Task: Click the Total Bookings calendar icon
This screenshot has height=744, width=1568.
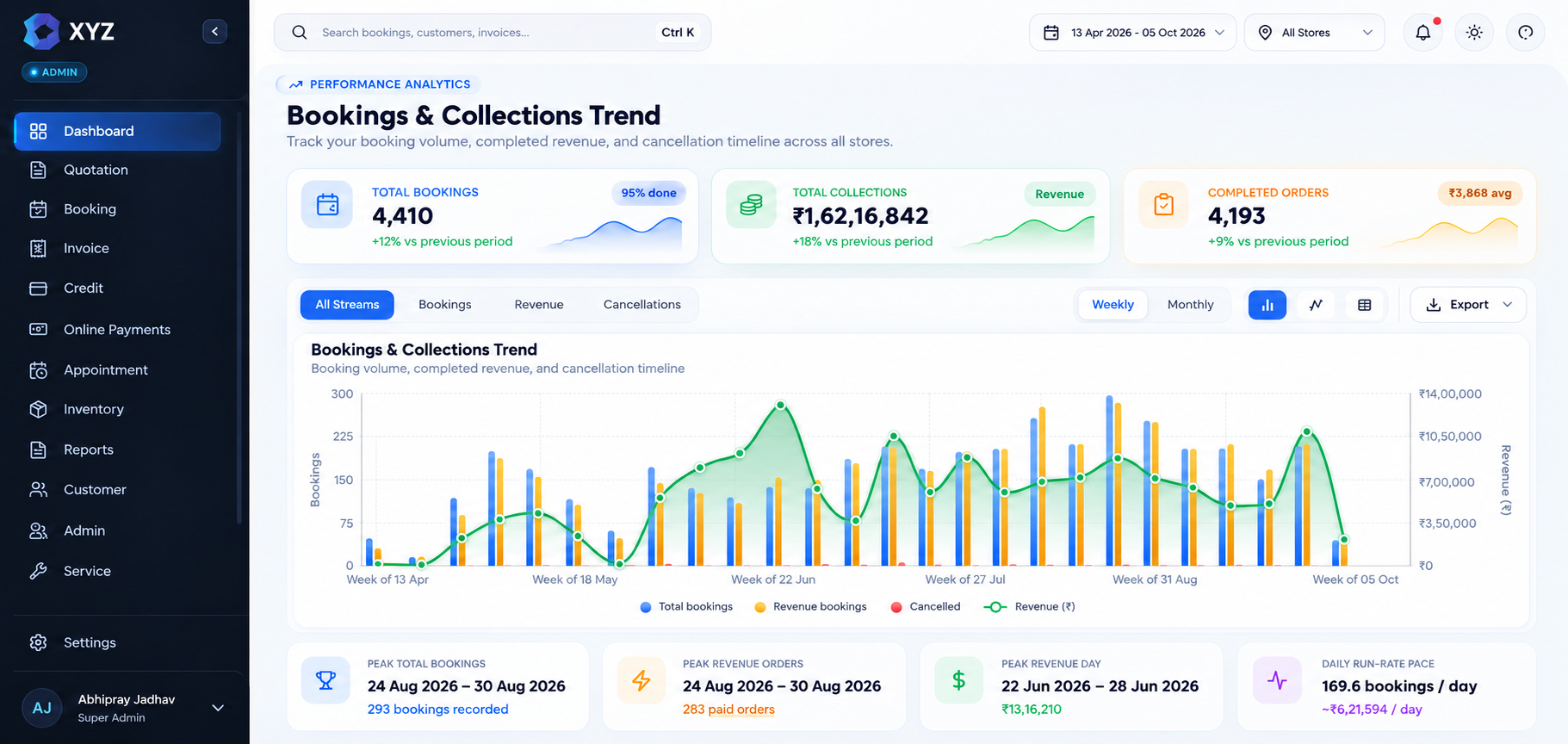Action: point(327,205)
